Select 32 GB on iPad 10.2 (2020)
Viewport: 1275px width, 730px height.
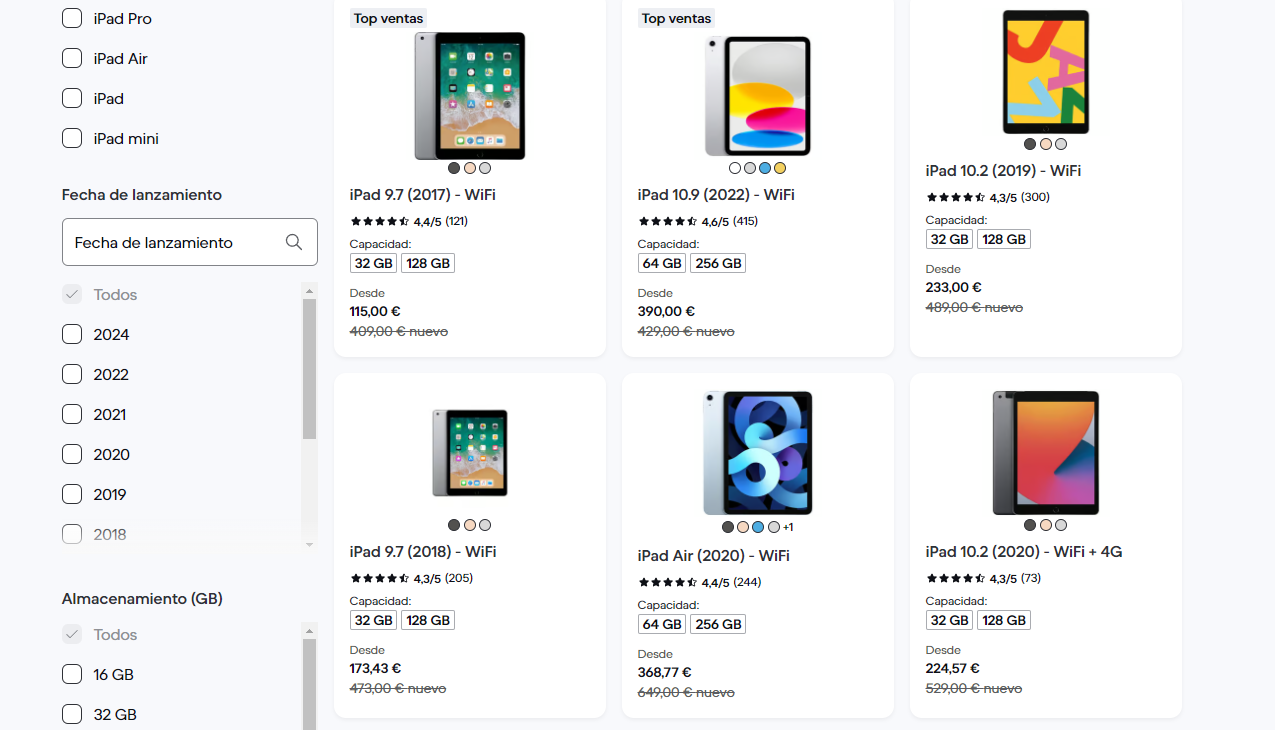coord(949,619)
